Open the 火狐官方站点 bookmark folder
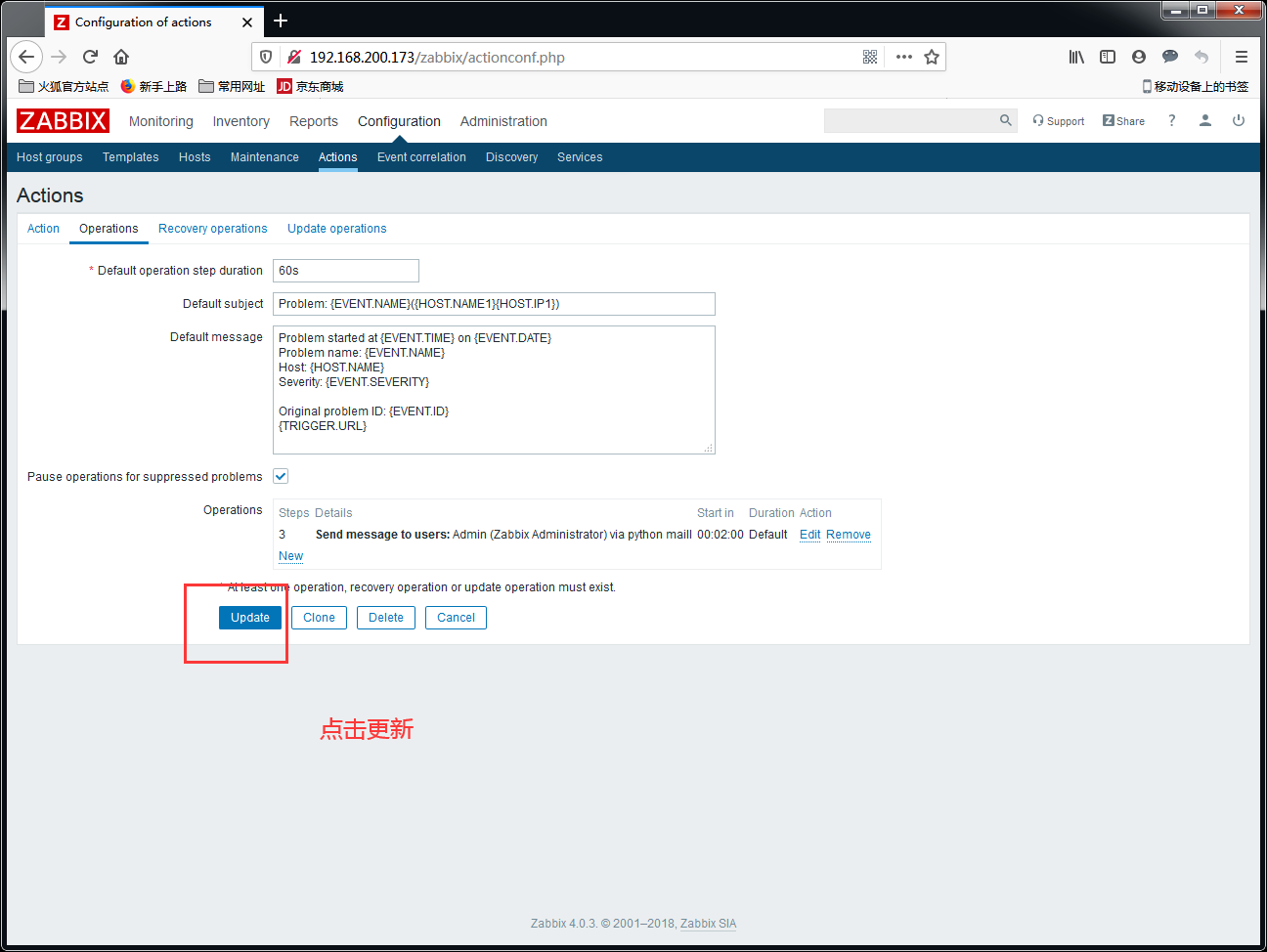The width and height of the screenshot is (1267, 952). pos(64,86)
